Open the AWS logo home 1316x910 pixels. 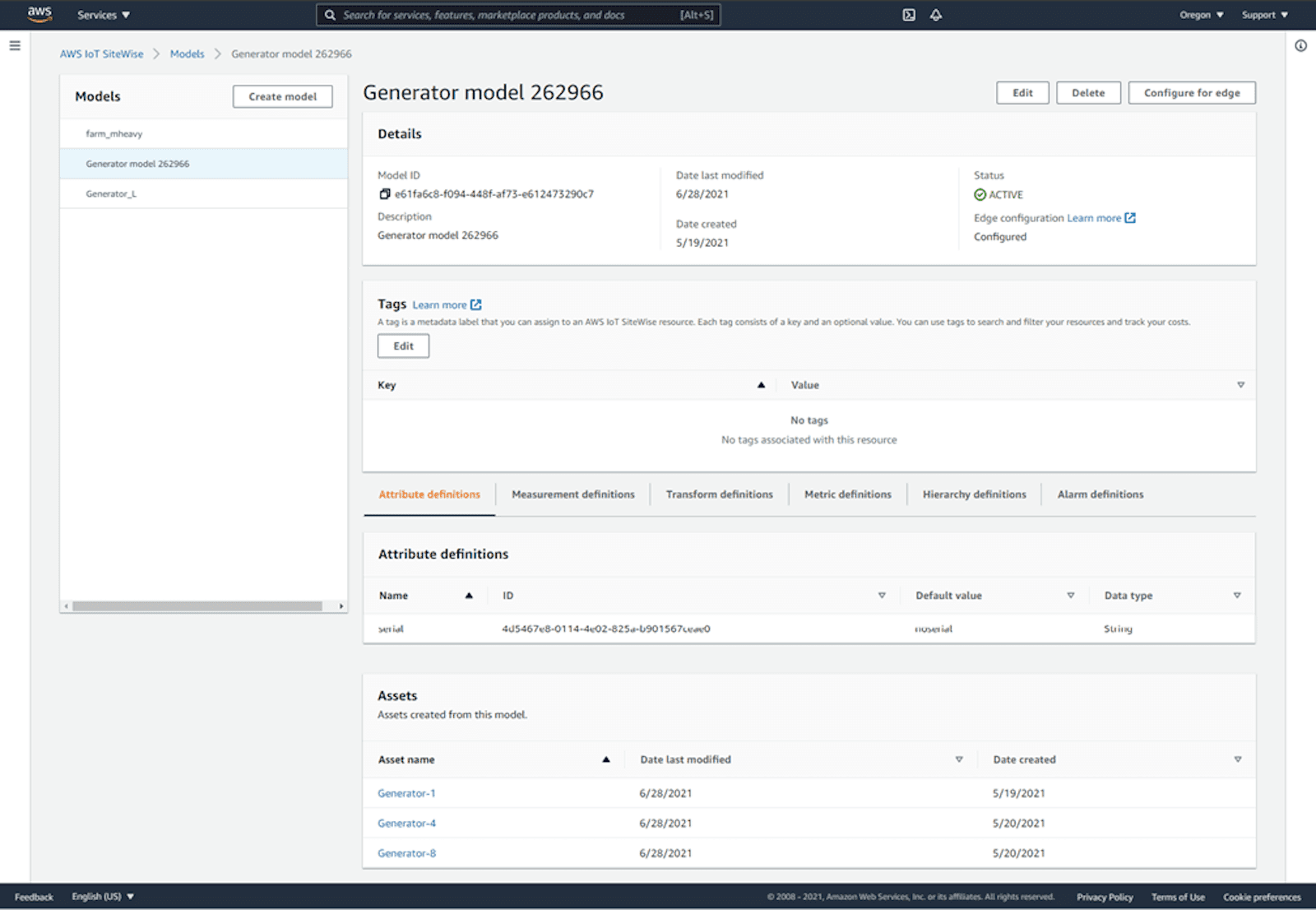coord(39,14)
